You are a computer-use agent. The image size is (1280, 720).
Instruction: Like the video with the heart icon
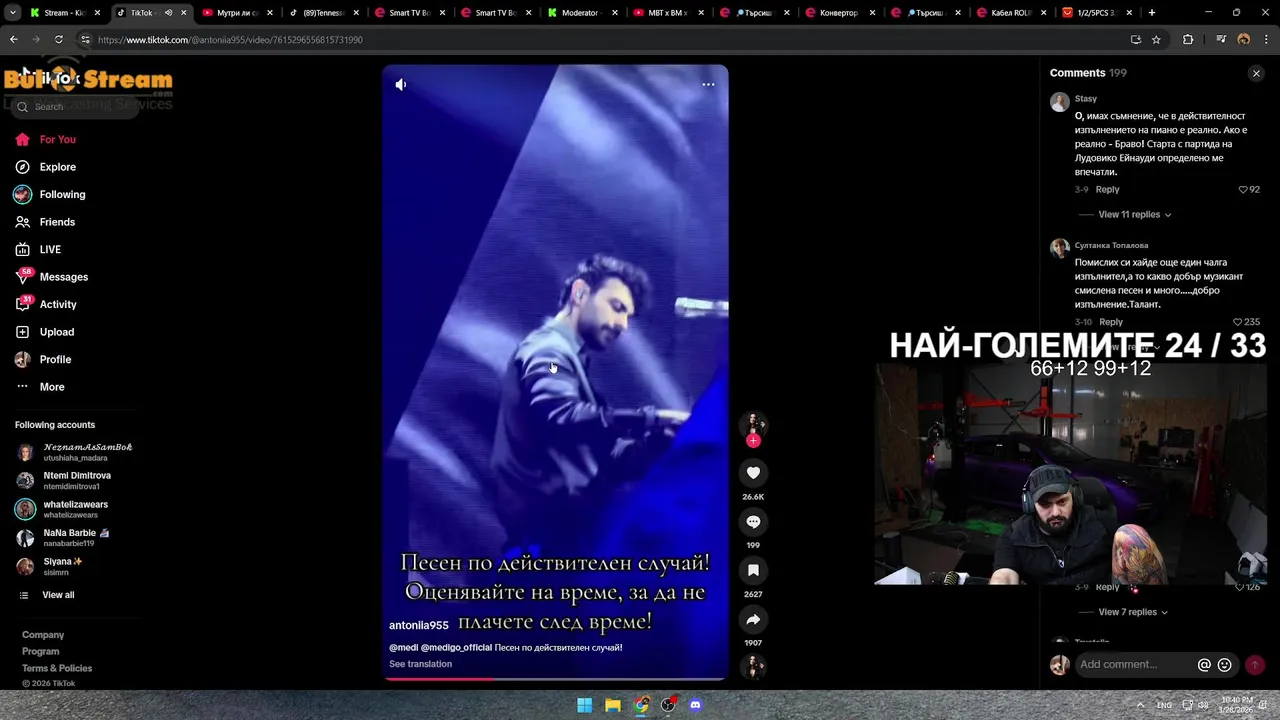point(753,473)
